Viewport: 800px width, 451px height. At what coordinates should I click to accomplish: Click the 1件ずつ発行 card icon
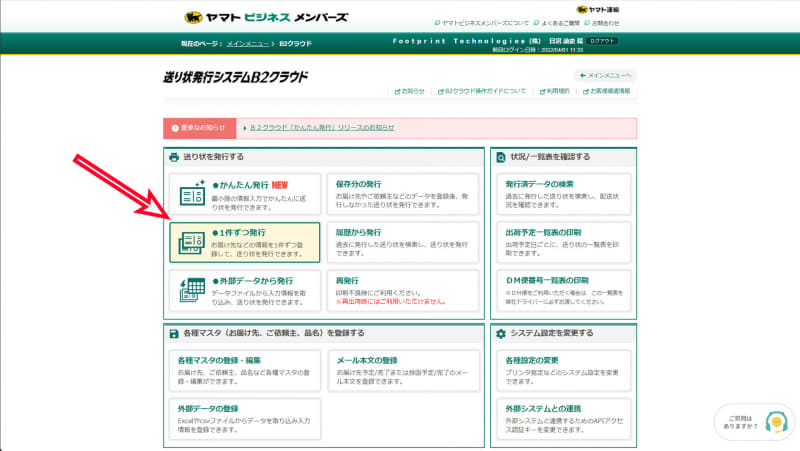(192, 243)
